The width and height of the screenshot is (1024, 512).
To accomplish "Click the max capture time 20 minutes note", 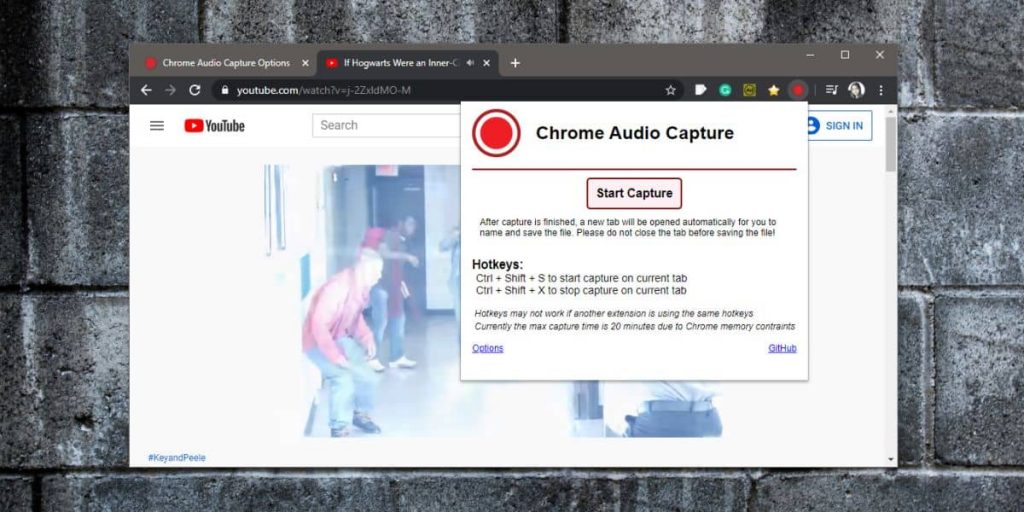I will coord(635,327).
